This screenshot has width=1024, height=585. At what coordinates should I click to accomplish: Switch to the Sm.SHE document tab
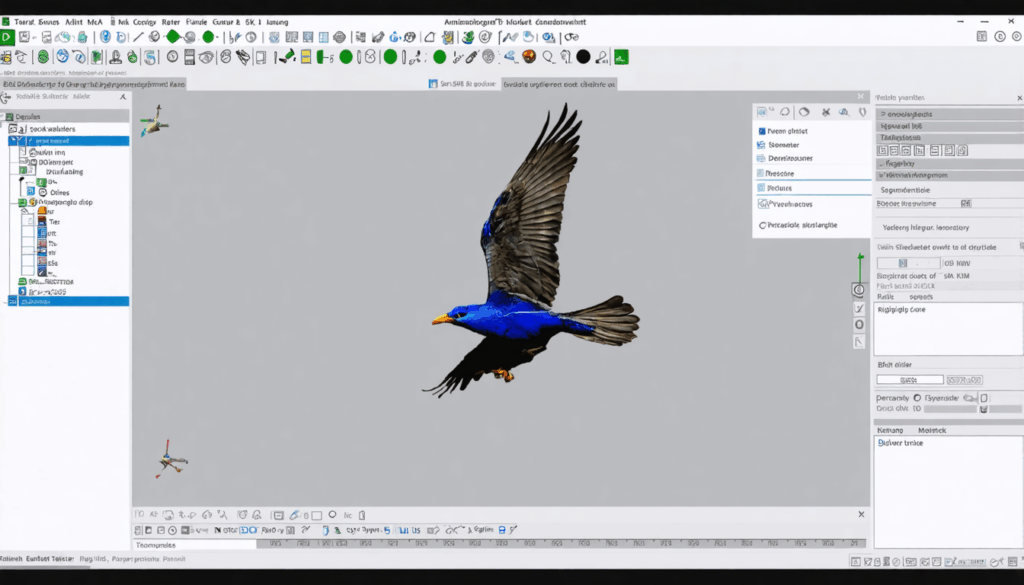pos(462,84)
